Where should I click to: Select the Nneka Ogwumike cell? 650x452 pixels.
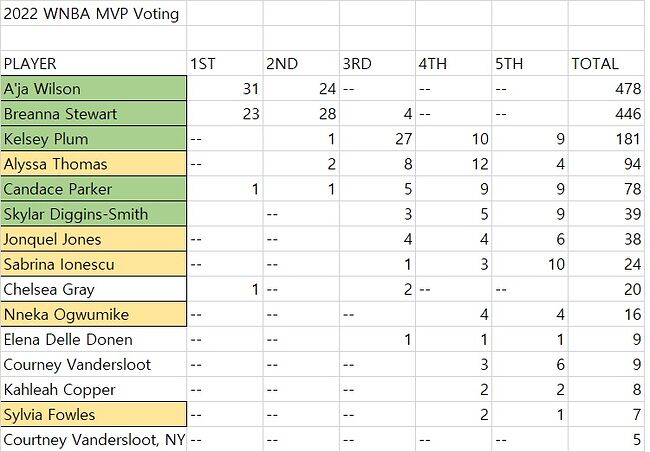pos(93,314)
